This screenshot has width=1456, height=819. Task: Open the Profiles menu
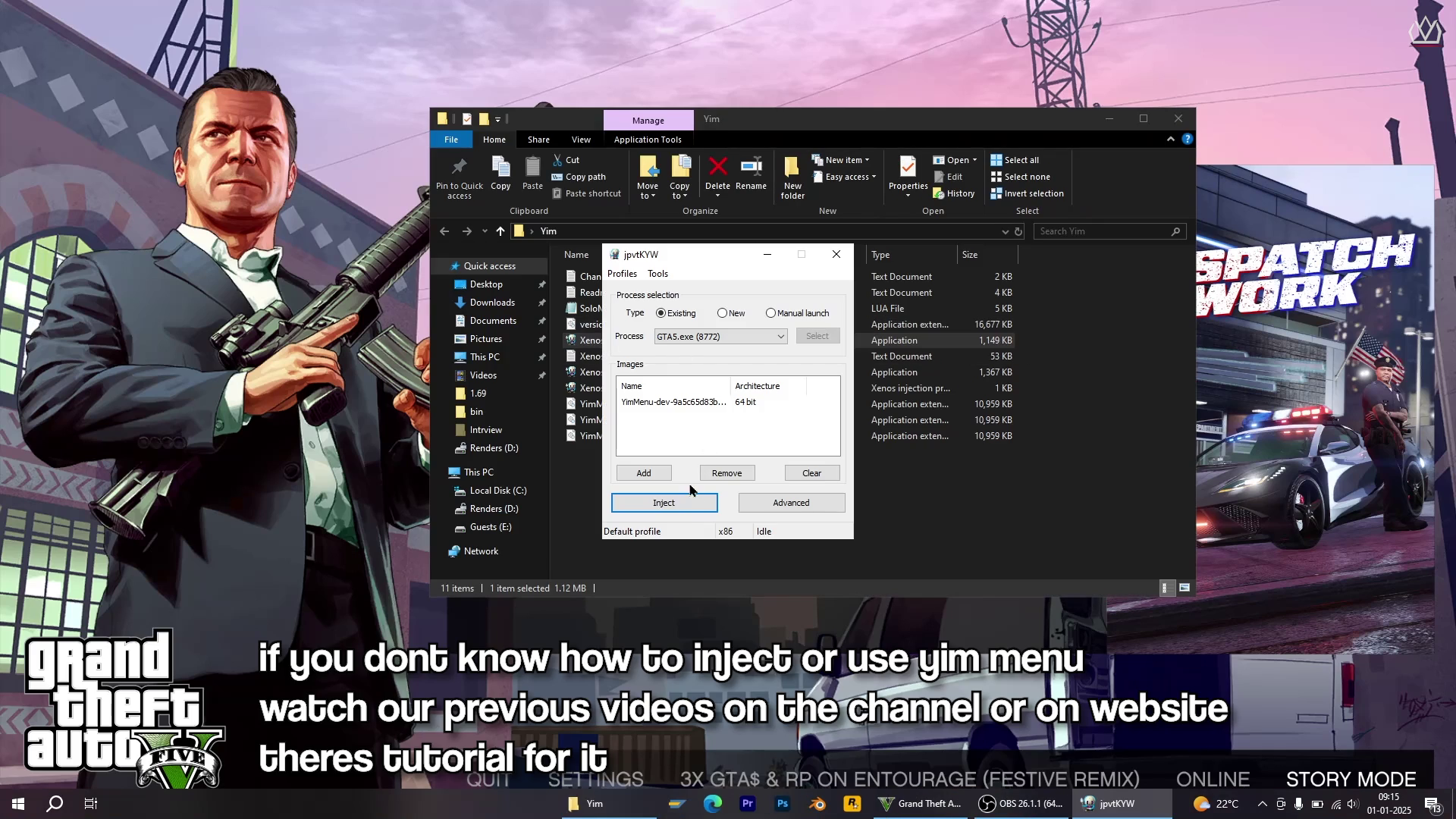click(x=622, y=274)
